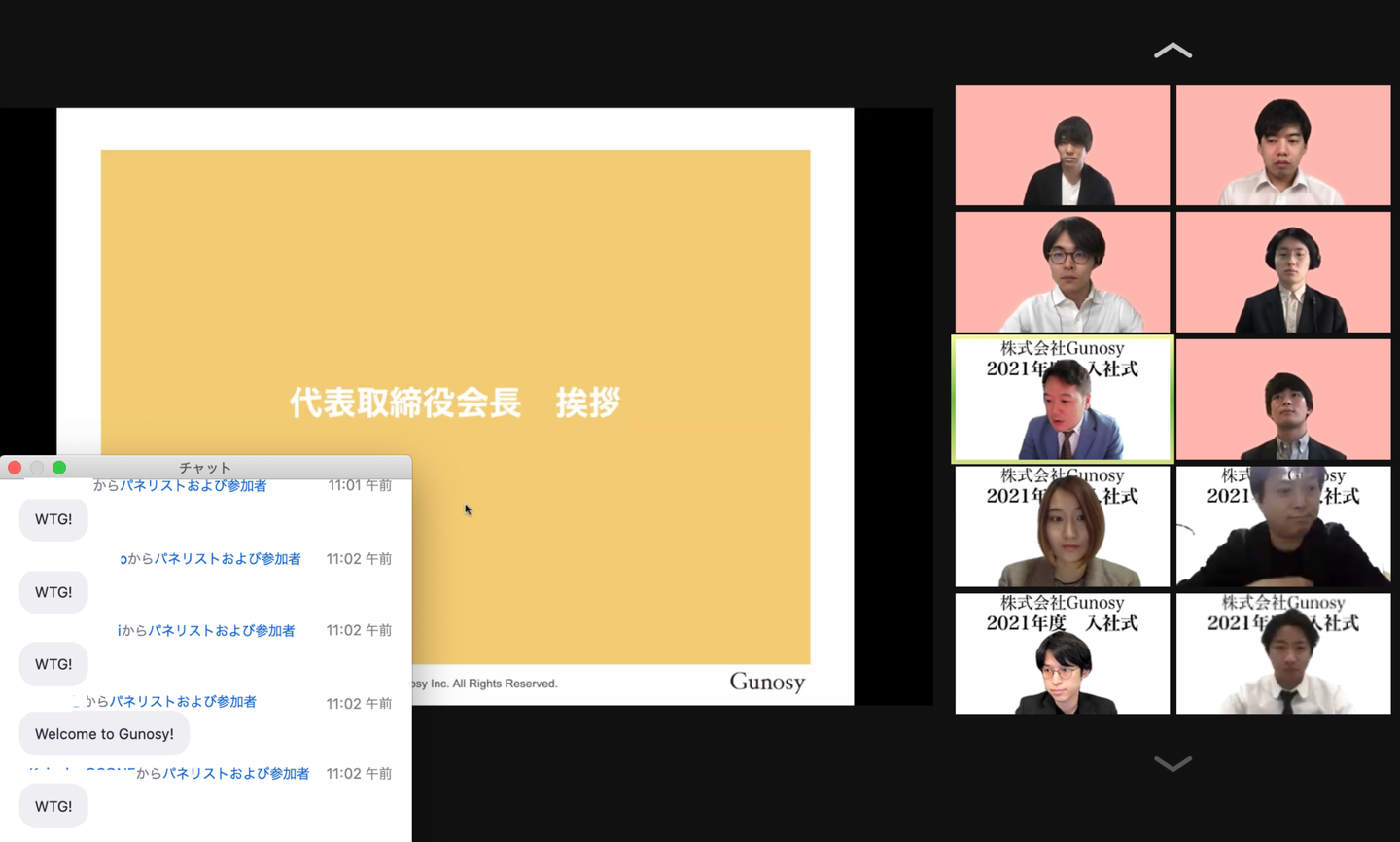
Task: Select the top-right gallery video with white shirt
Action: coord(1283,145)
